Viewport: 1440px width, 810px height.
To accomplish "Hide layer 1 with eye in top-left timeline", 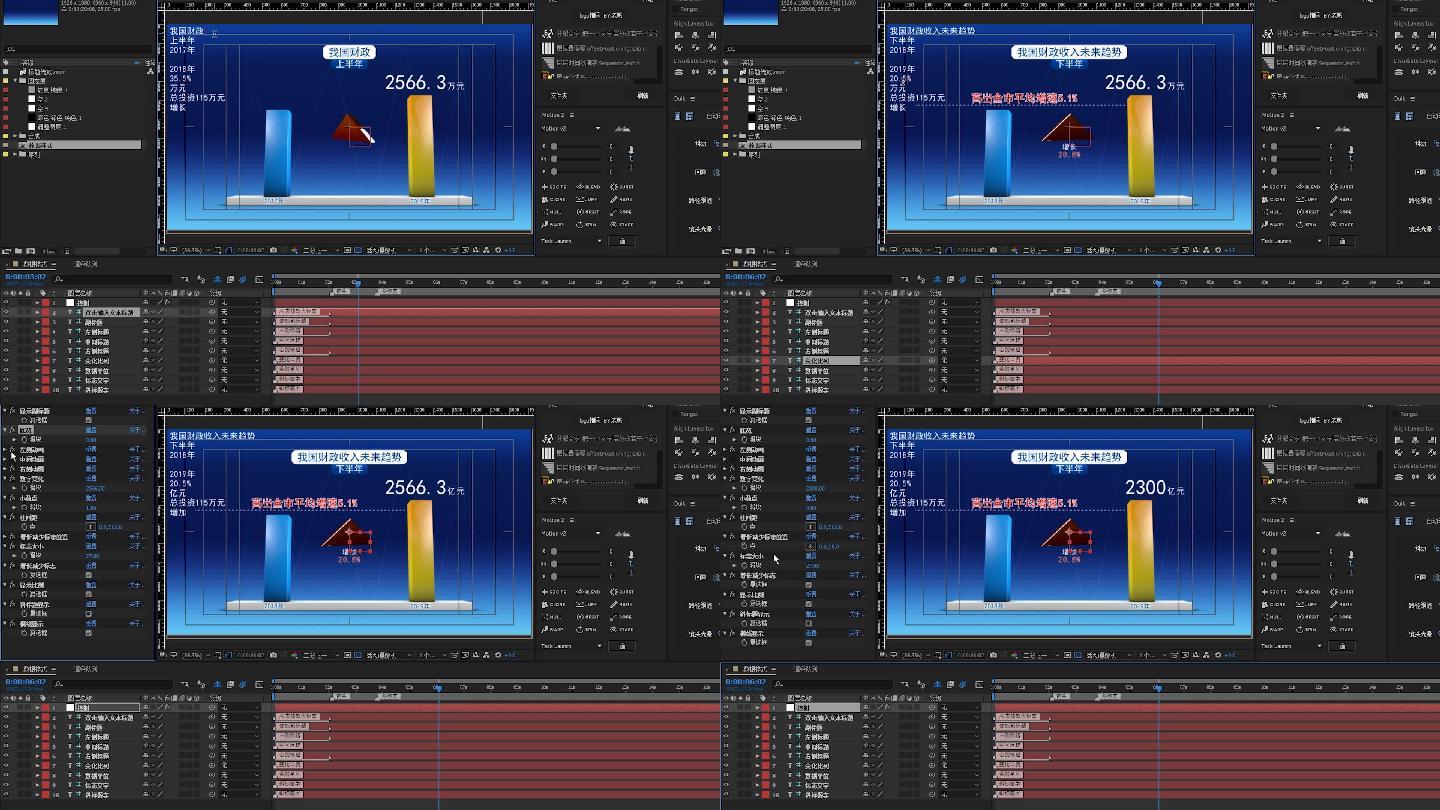I will pos(6,302).
